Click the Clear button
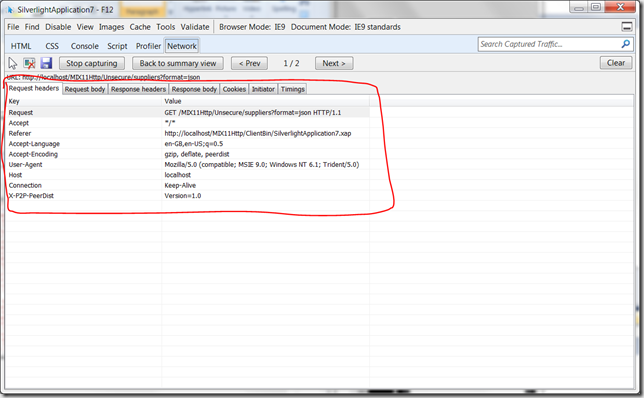The height and width of the screenshot is (398, 644). (616, 63)
